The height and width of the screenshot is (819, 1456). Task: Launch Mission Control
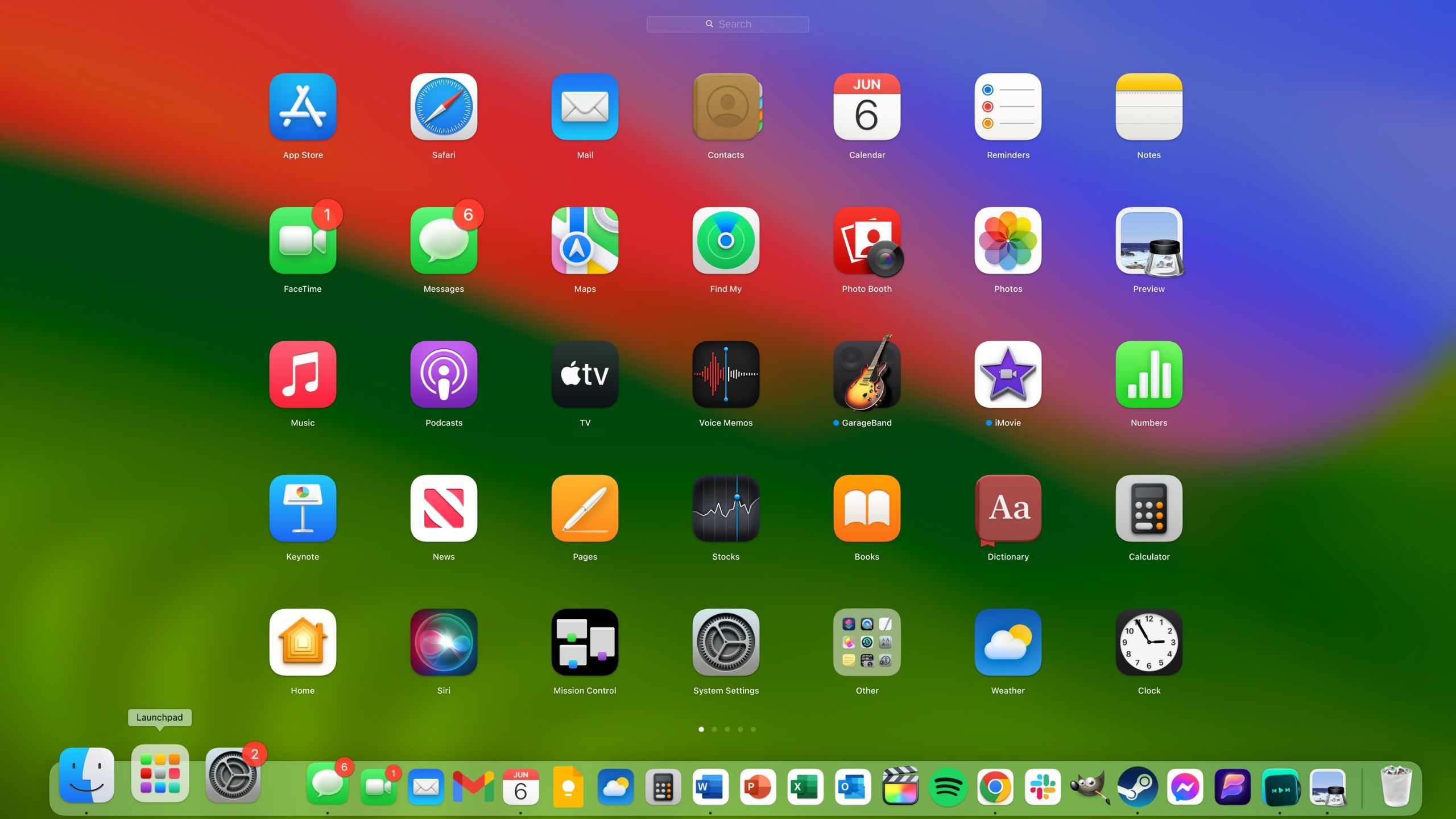[585, 642]
